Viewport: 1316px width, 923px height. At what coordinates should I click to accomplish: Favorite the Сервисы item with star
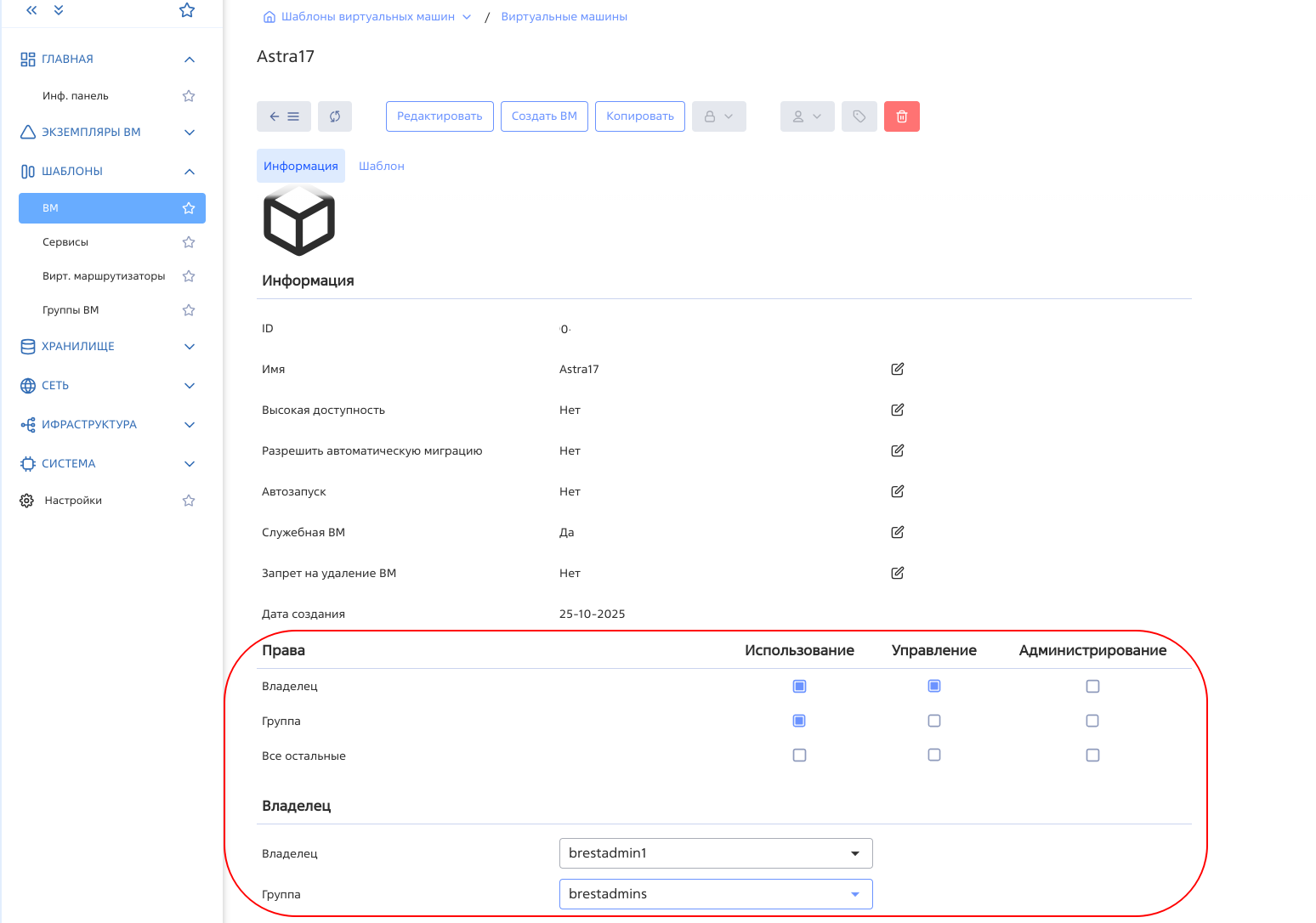189,242
